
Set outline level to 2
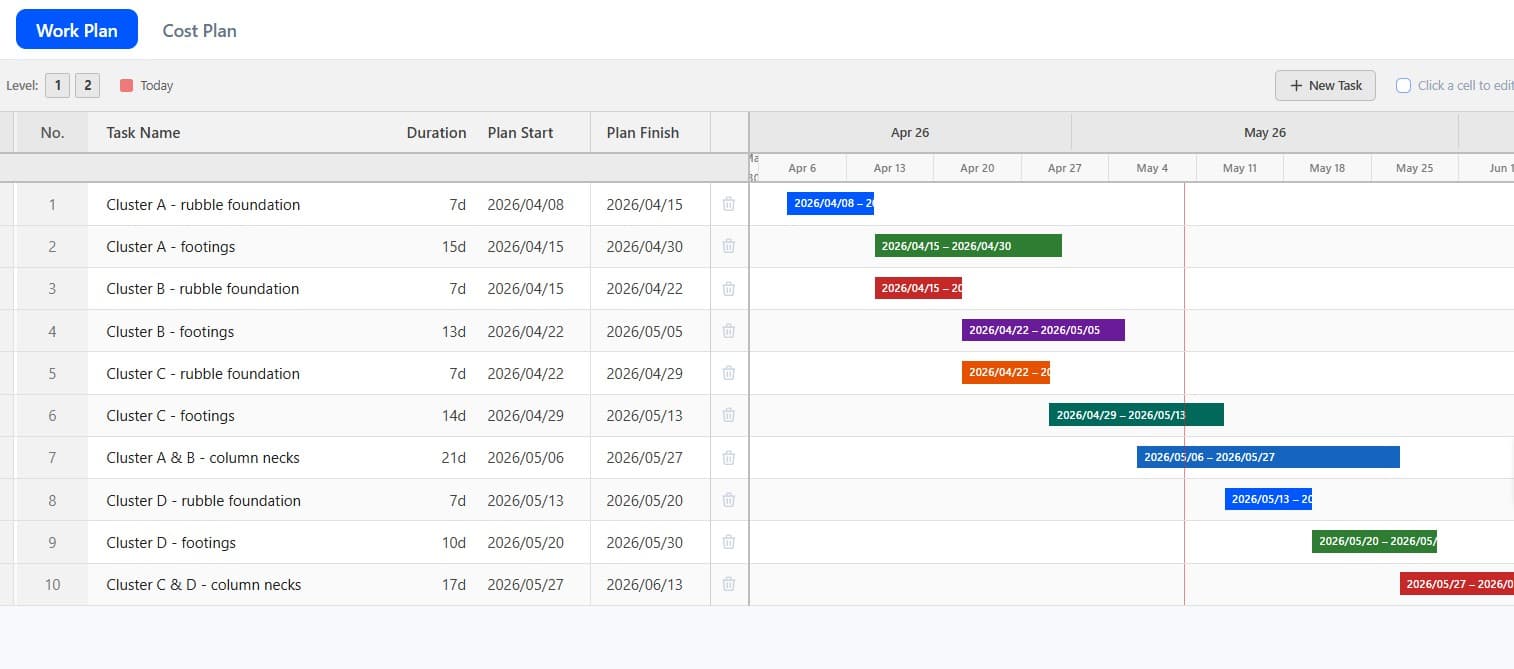pos(87,86)
